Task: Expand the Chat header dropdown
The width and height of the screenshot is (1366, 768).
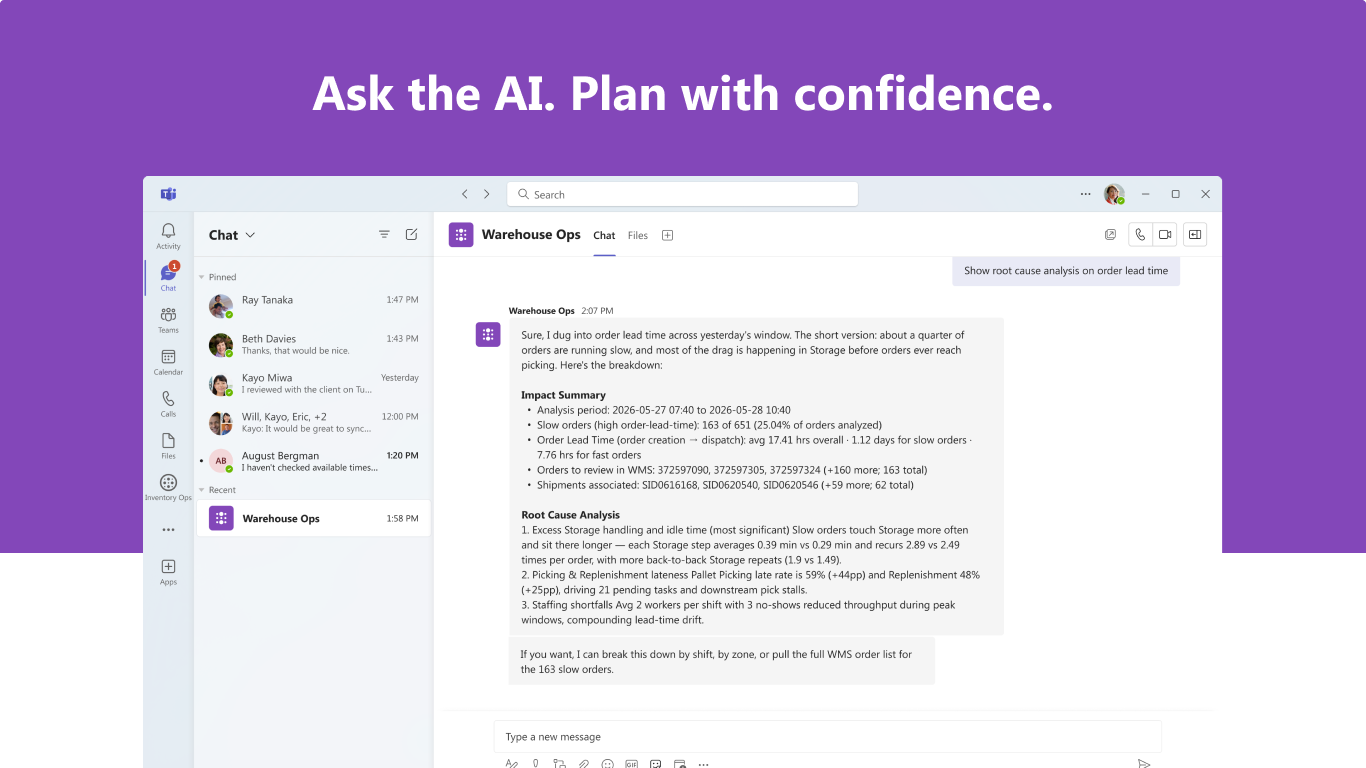Action: coord(250,235)
